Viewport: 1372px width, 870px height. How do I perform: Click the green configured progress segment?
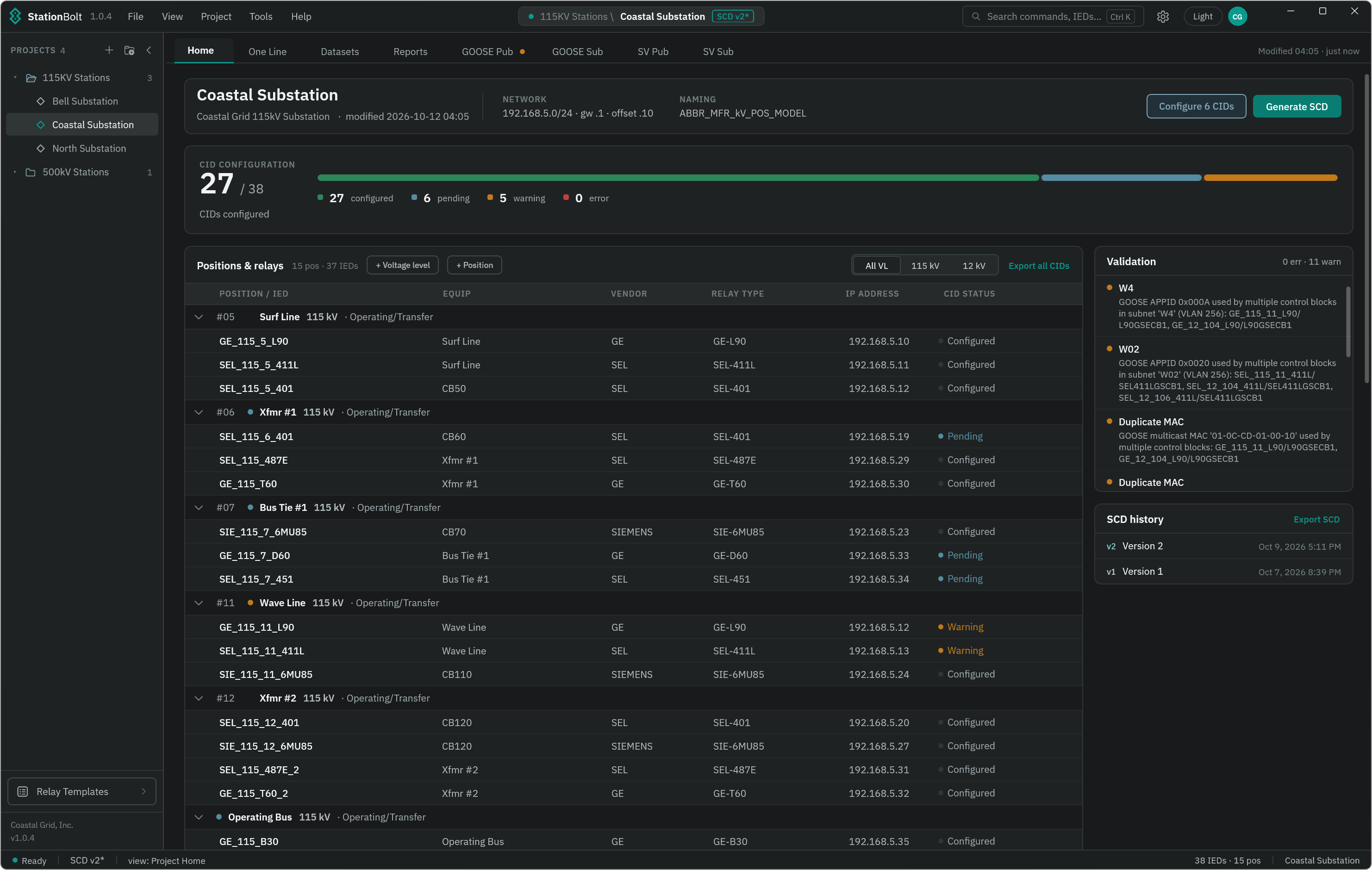[x=678, y=178]
